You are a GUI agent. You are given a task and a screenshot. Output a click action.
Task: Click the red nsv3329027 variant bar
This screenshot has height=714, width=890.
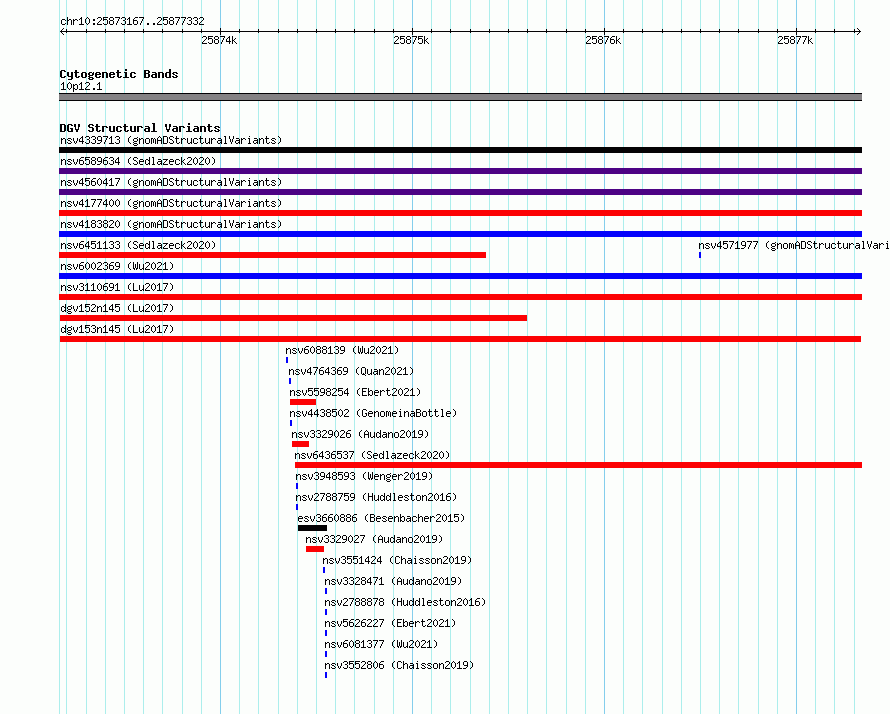click(x=315, y=549)
